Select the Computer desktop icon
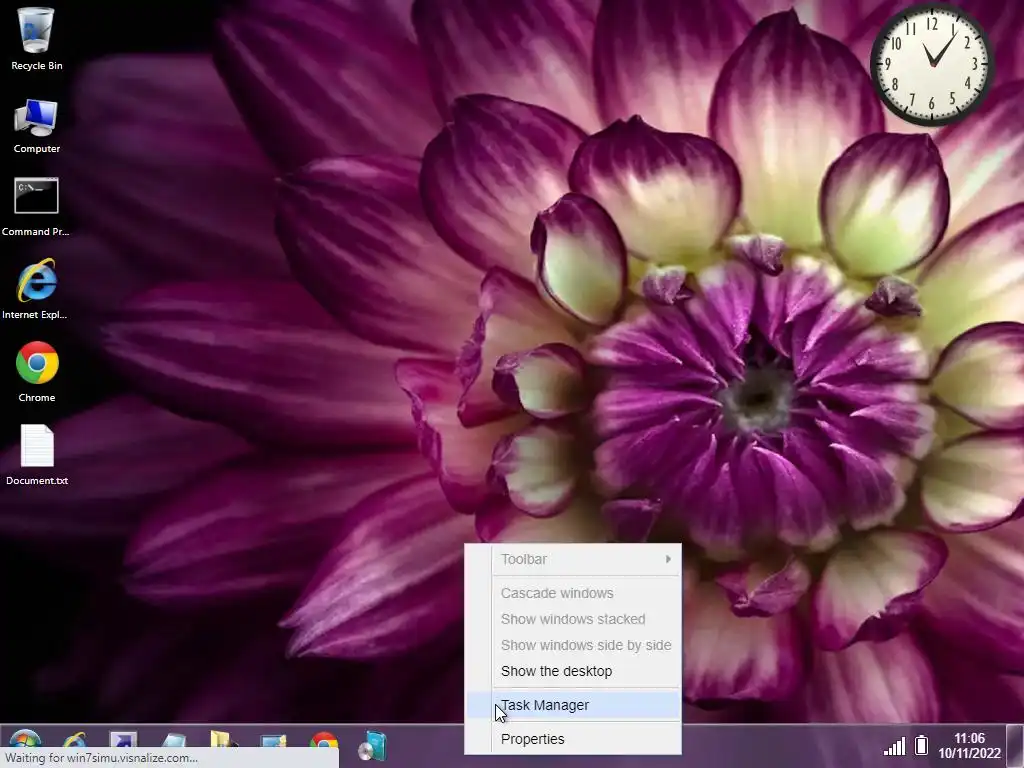The image size is (1024, 768). click(x=37, y=126)
